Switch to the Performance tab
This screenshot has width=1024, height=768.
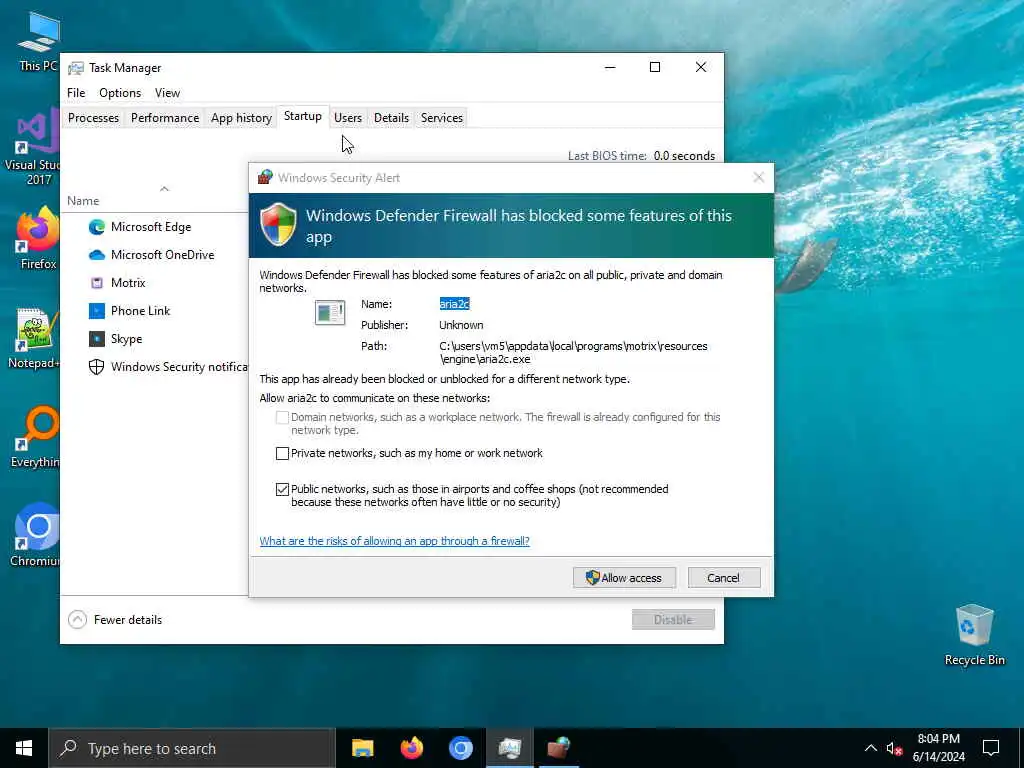pyautogui.click(x=165, y=118)
